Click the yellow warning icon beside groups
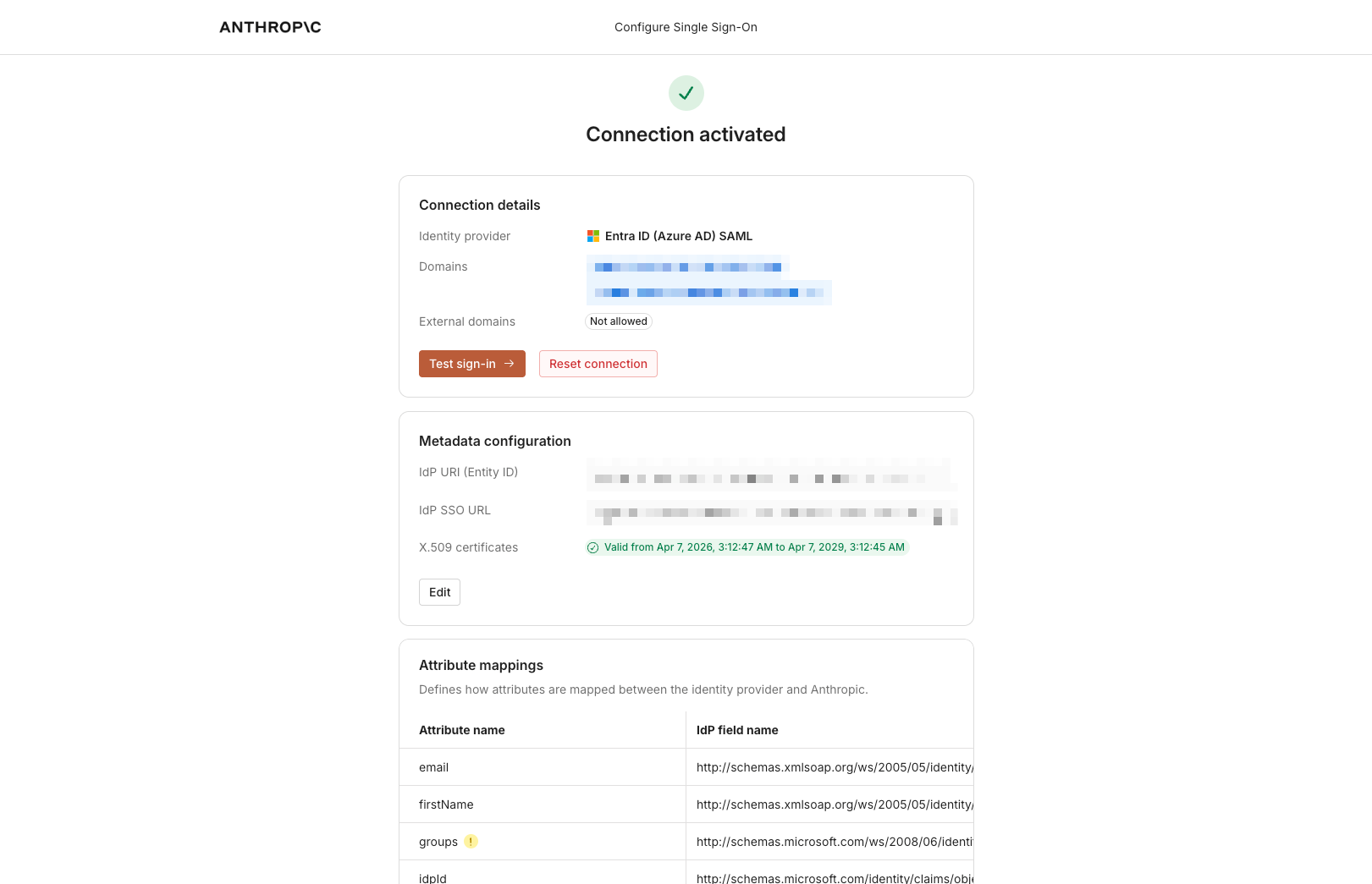The width and height of the screenshot is (1372, 884). (x=471, y=842)
